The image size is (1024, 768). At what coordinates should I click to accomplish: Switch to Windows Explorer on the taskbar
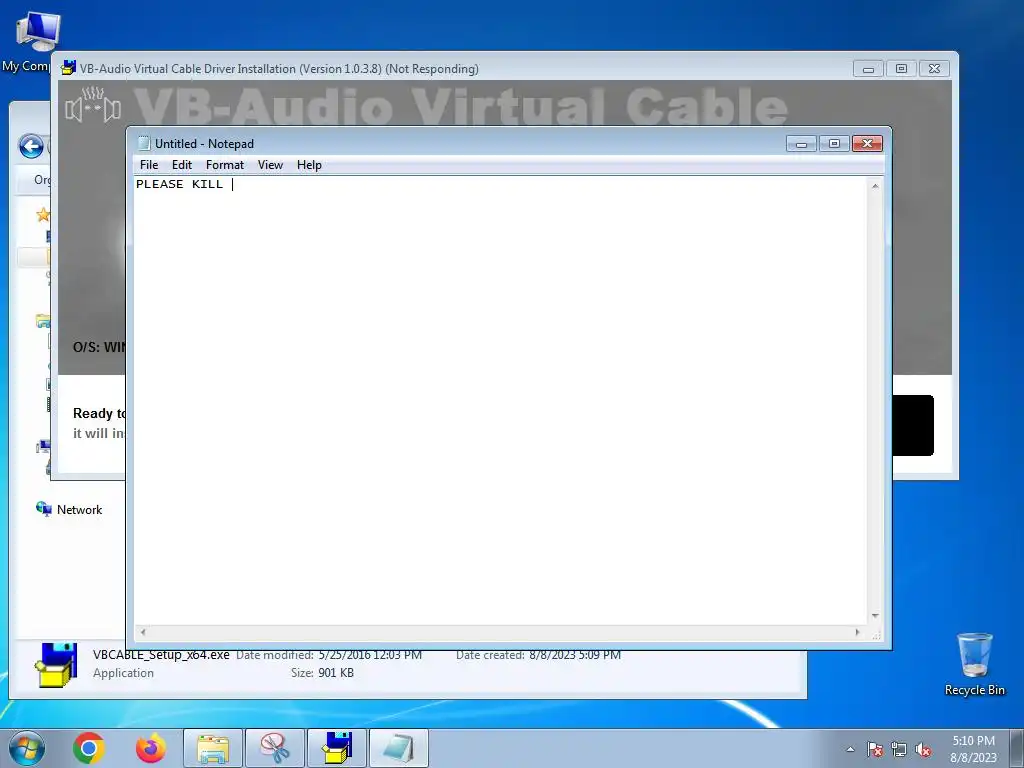pos(213,748)
